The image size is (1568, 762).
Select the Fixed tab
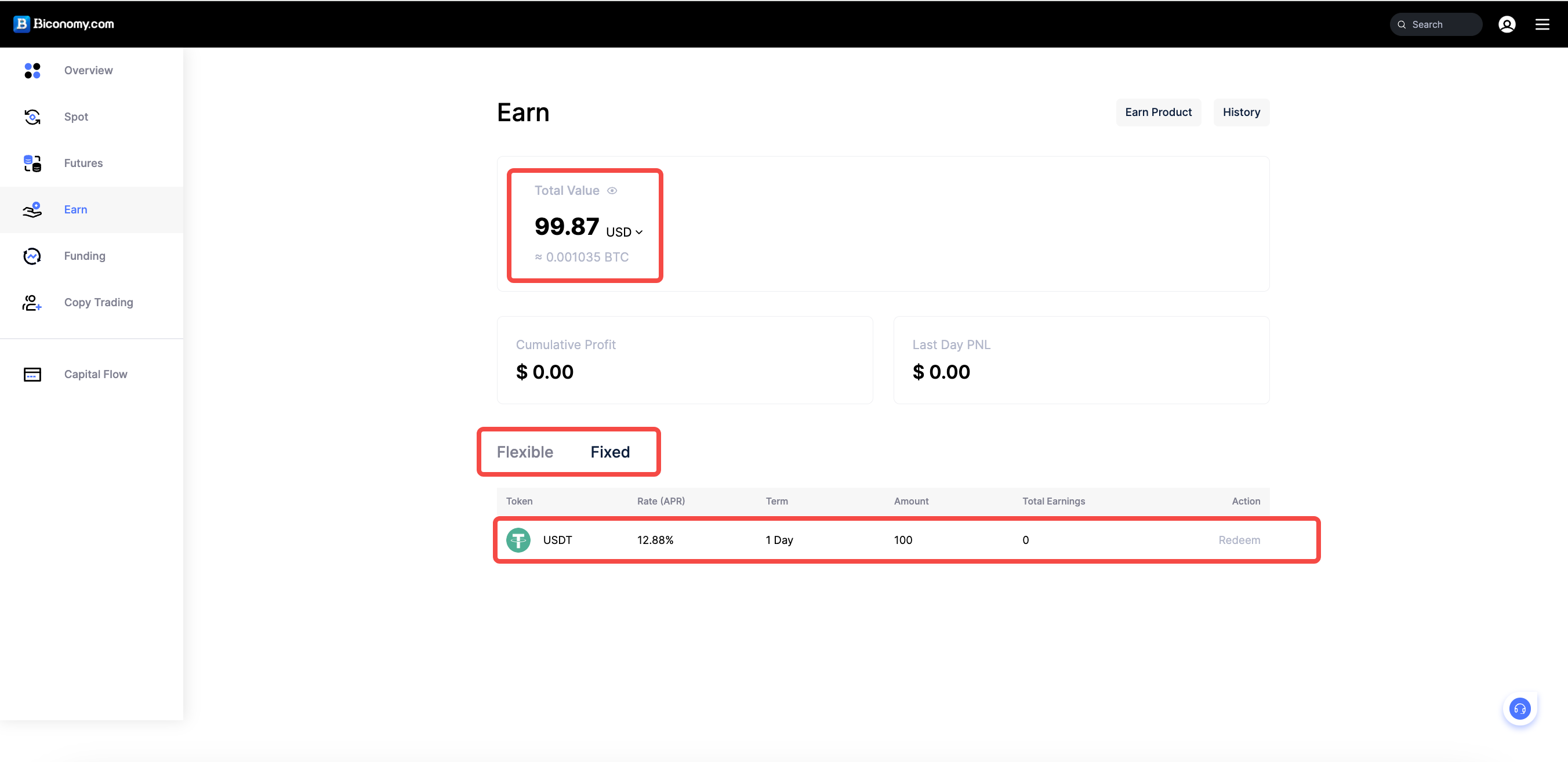pos(610,452)
